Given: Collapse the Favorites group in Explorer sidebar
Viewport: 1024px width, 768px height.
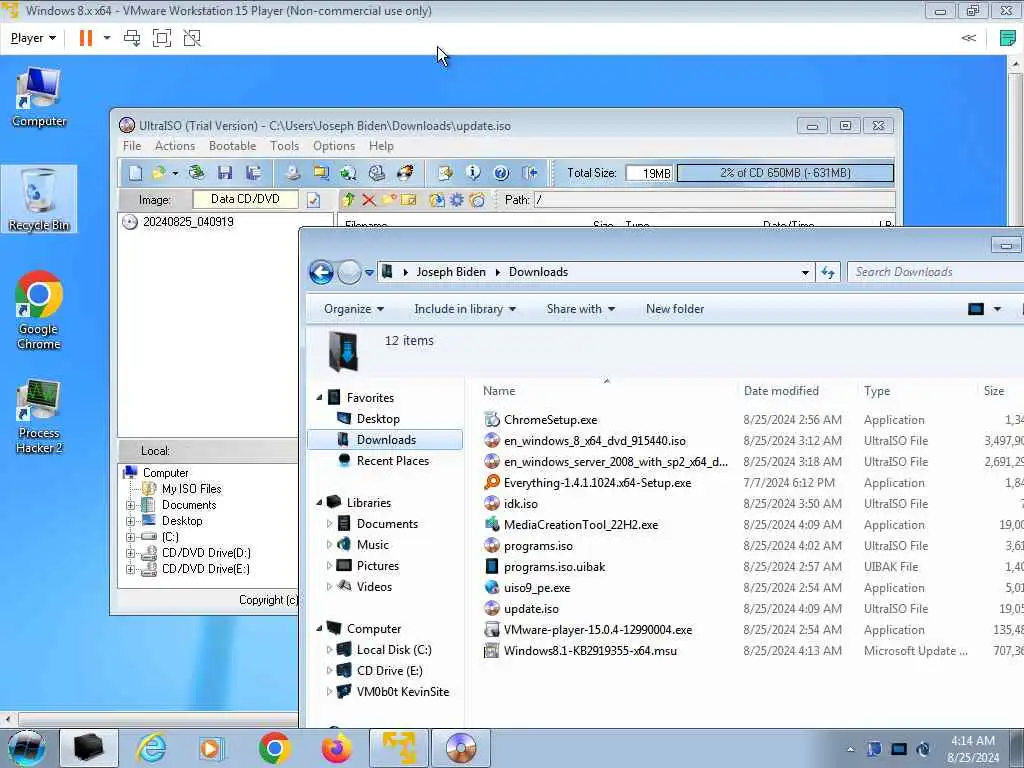Looking at the screenshot, I should point(319,398).
